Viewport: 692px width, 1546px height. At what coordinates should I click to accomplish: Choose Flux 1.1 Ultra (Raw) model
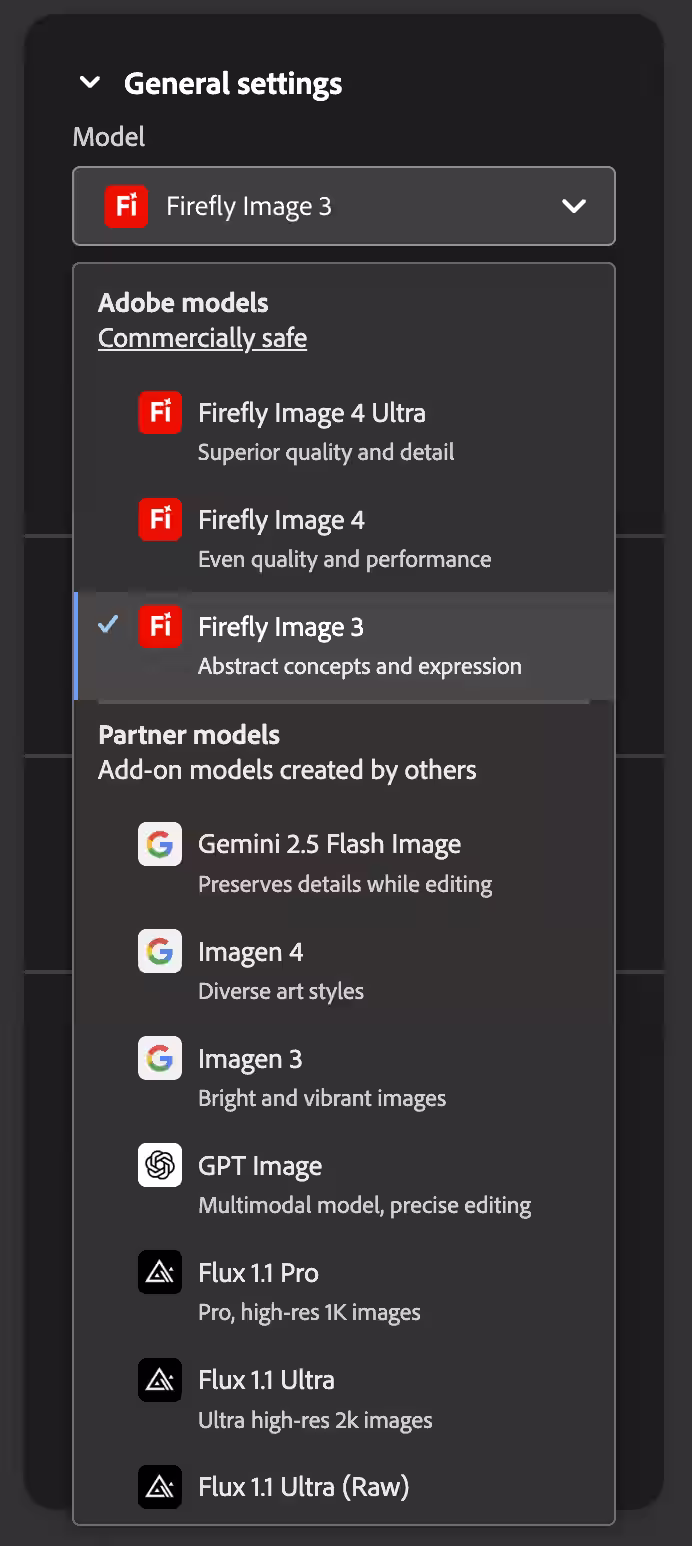point(344,1487)
